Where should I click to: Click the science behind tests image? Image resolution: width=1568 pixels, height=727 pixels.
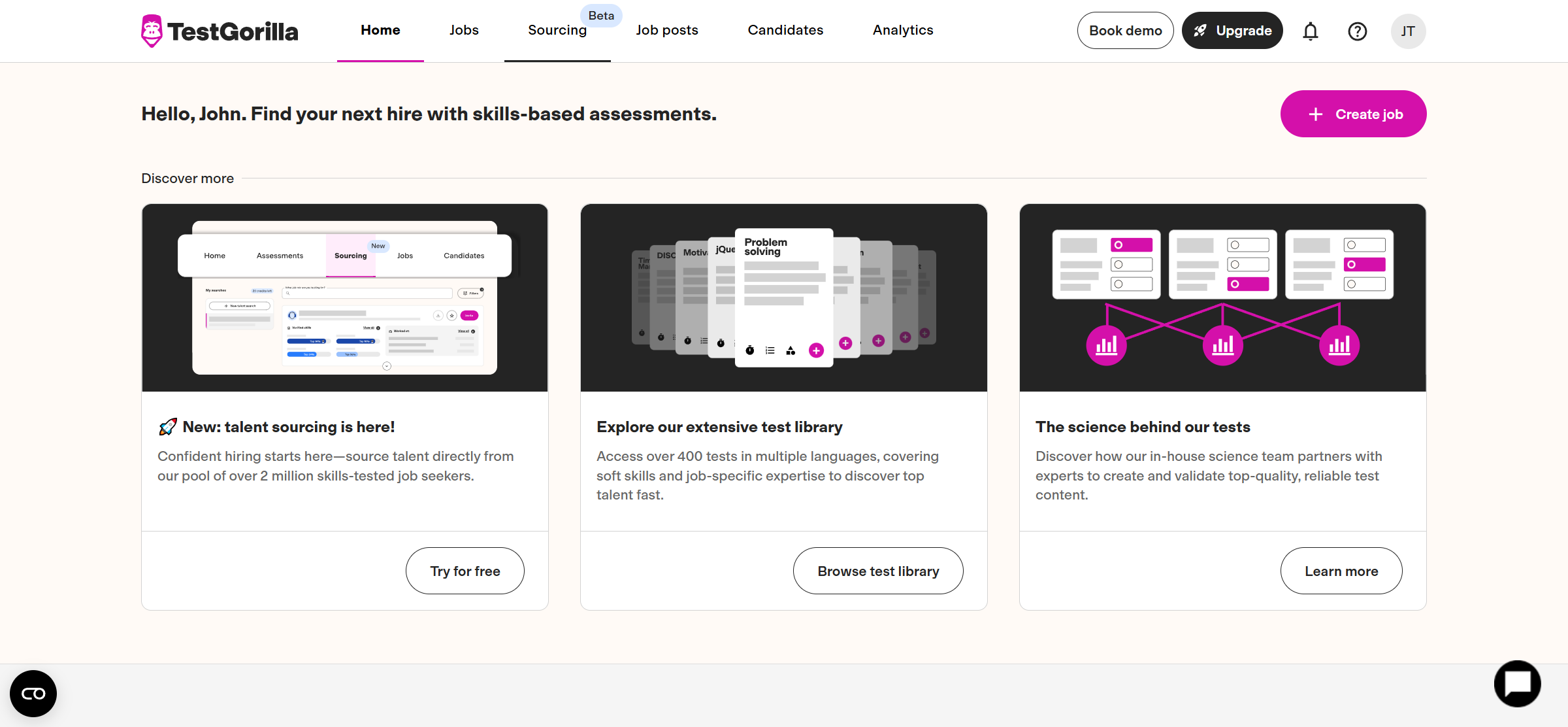[1223, 297]
